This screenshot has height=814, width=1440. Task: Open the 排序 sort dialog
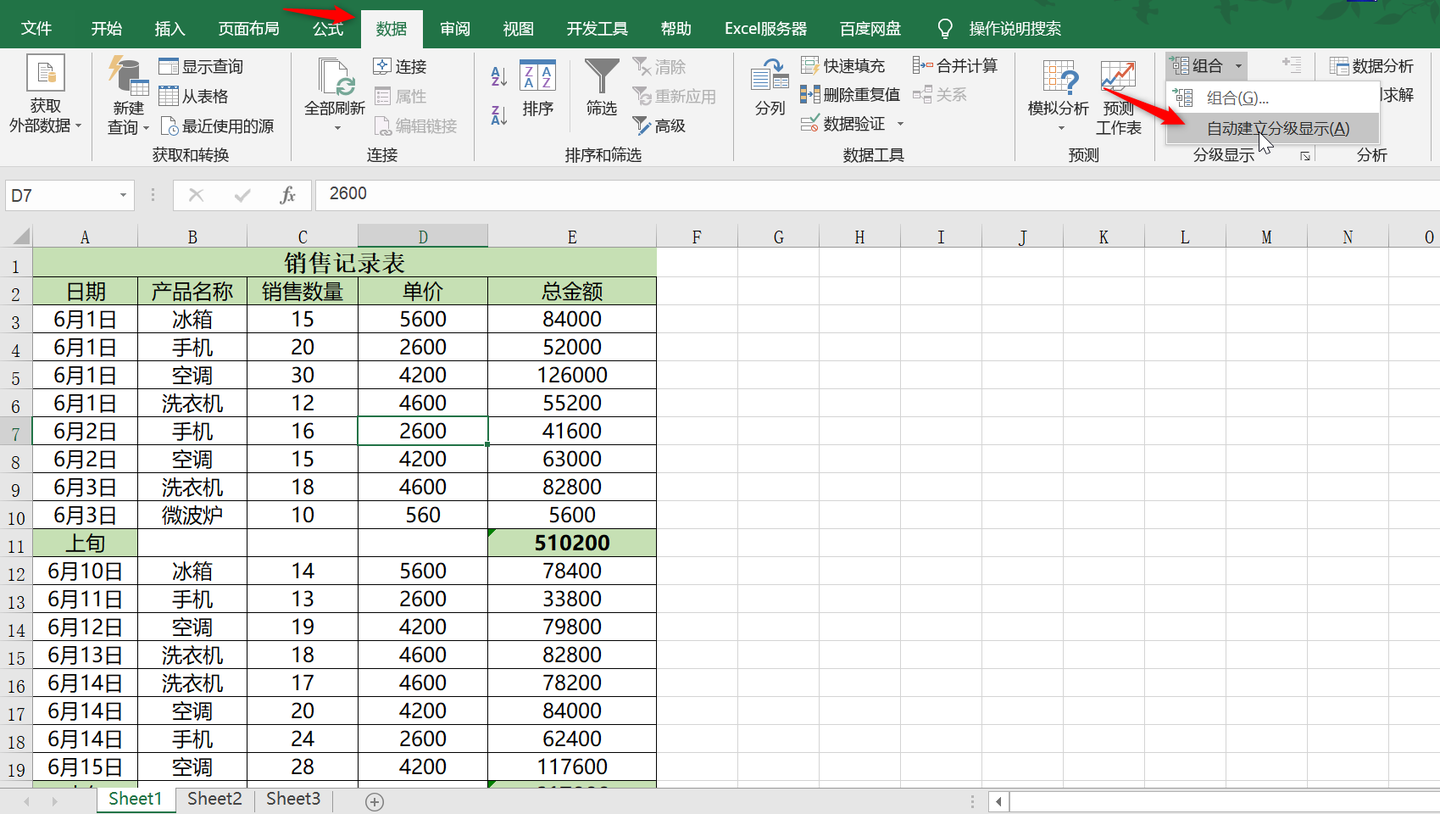[537, 87]
